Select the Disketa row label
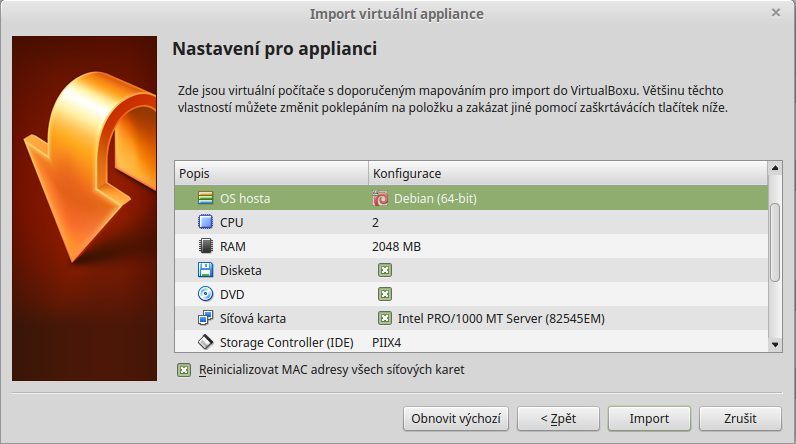The image size is (796, 444). (241, 270)
